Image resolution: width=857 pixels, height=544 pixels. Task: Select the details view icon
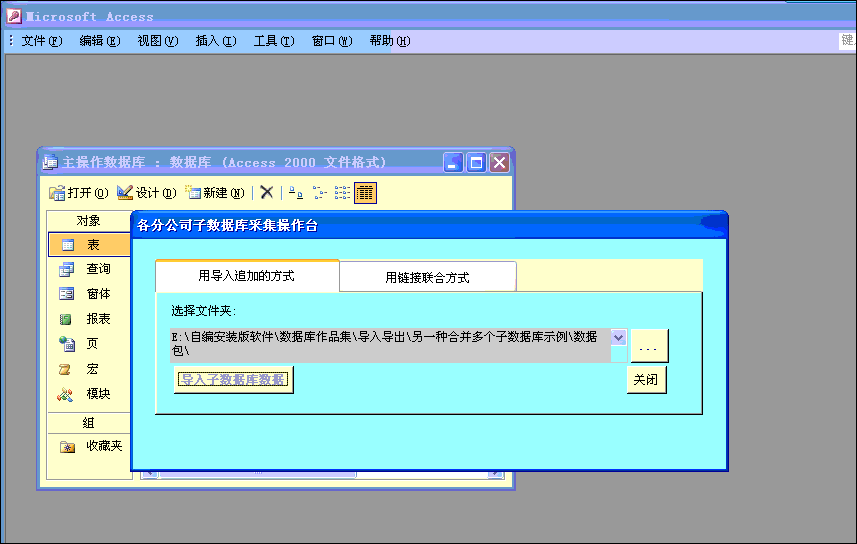[x=365, y=193]
